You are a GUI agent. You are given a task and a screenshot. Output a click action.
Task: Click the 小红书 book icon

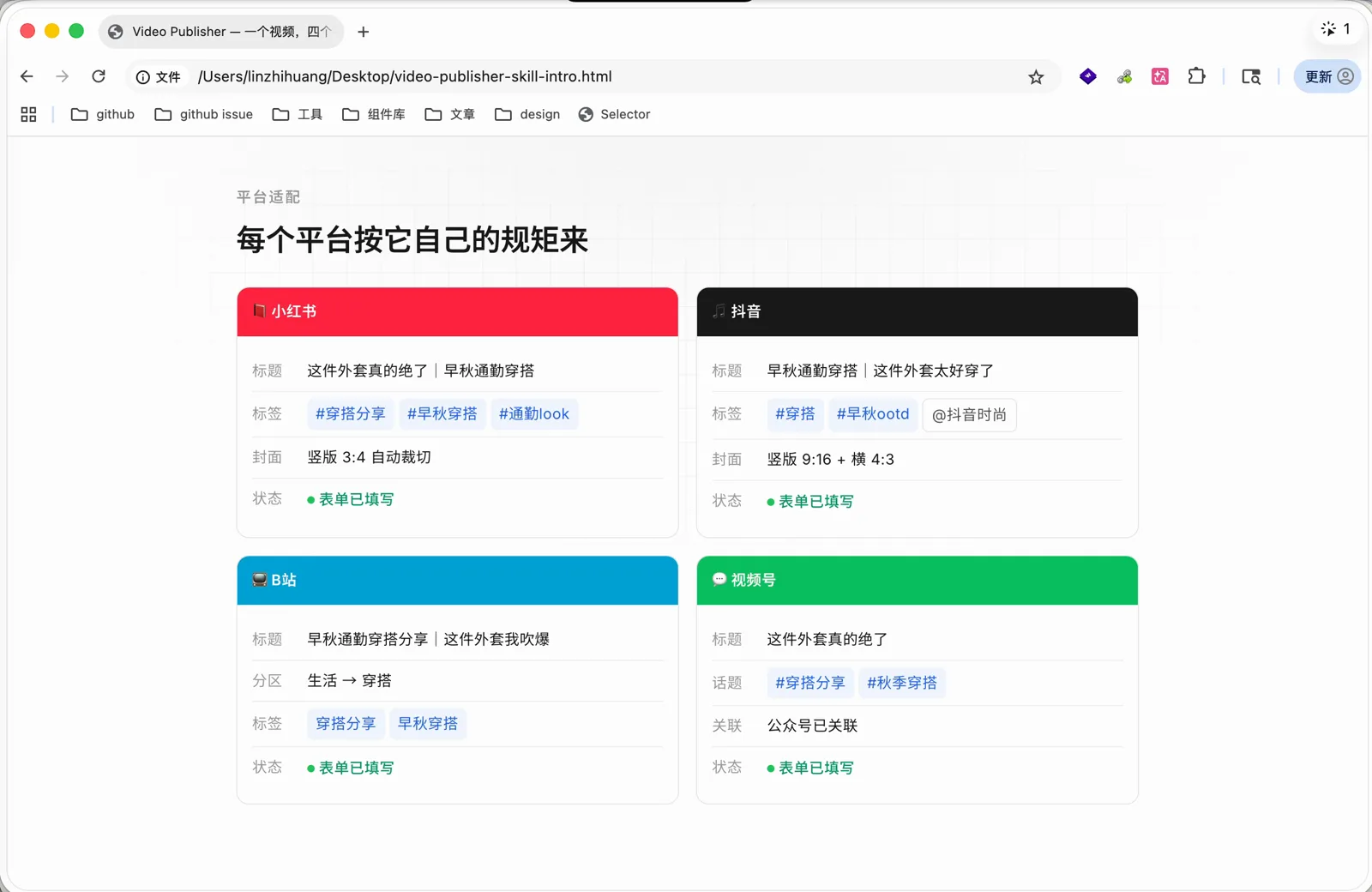tap(259, 310)
